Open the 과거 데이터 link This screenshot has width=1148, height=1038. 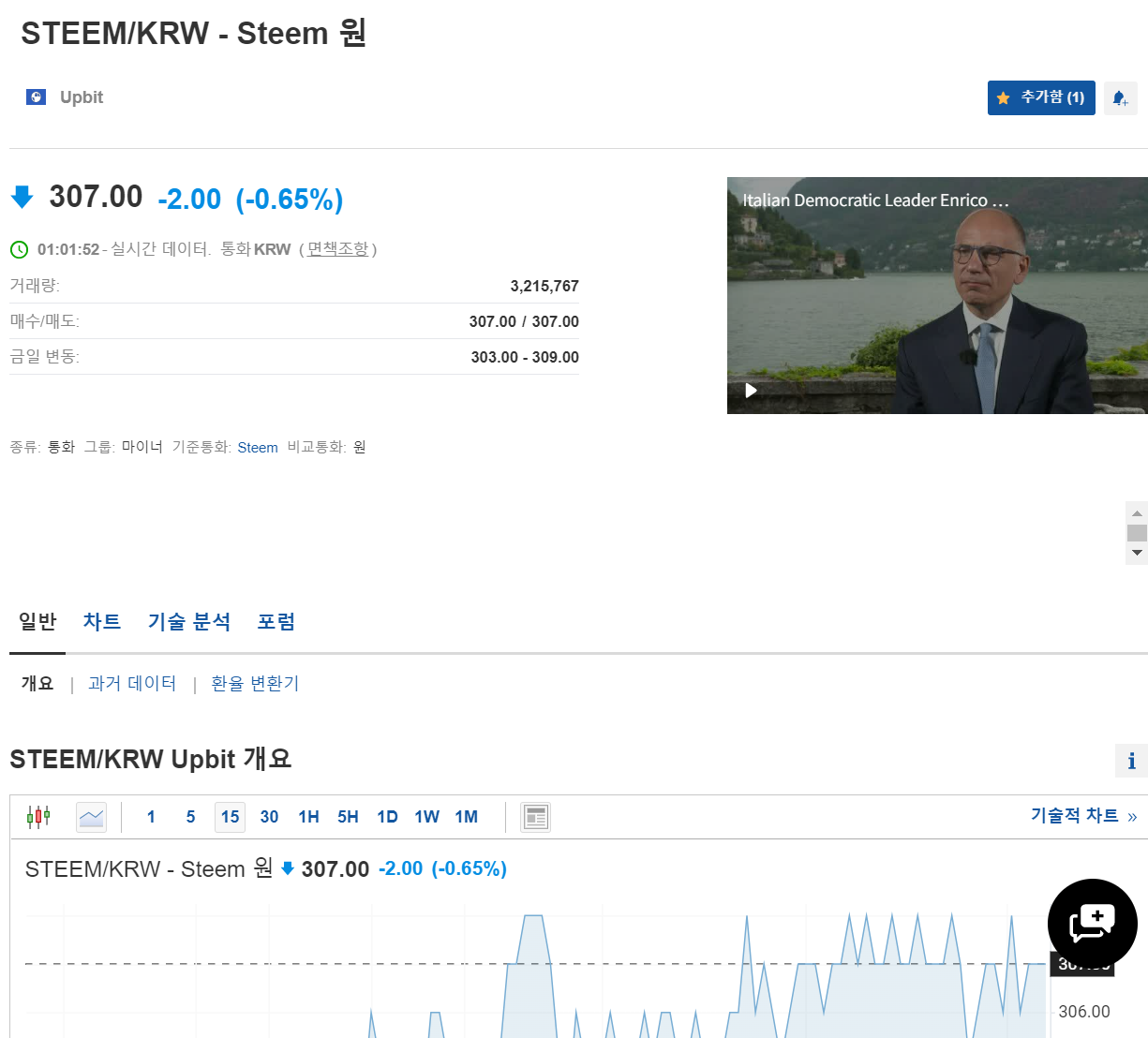[132, 683]
